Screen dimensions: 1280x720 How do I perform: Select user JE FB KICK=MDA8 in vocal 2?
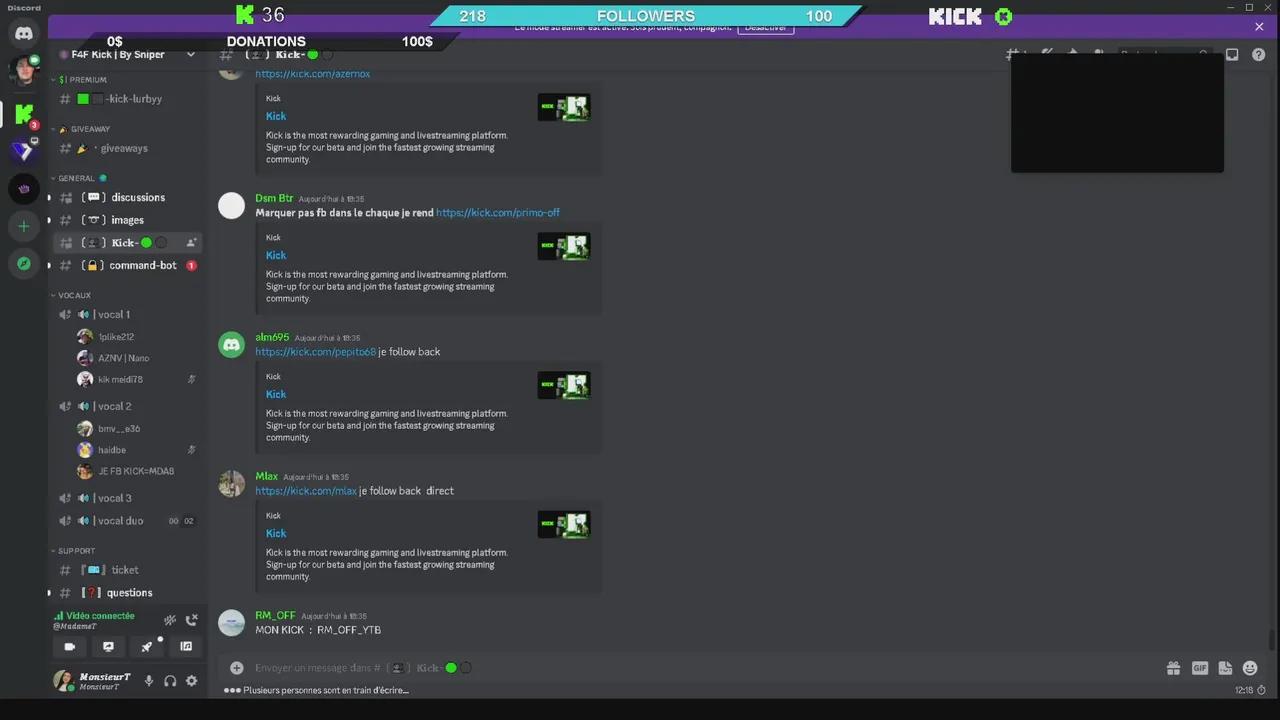point(138,471)
